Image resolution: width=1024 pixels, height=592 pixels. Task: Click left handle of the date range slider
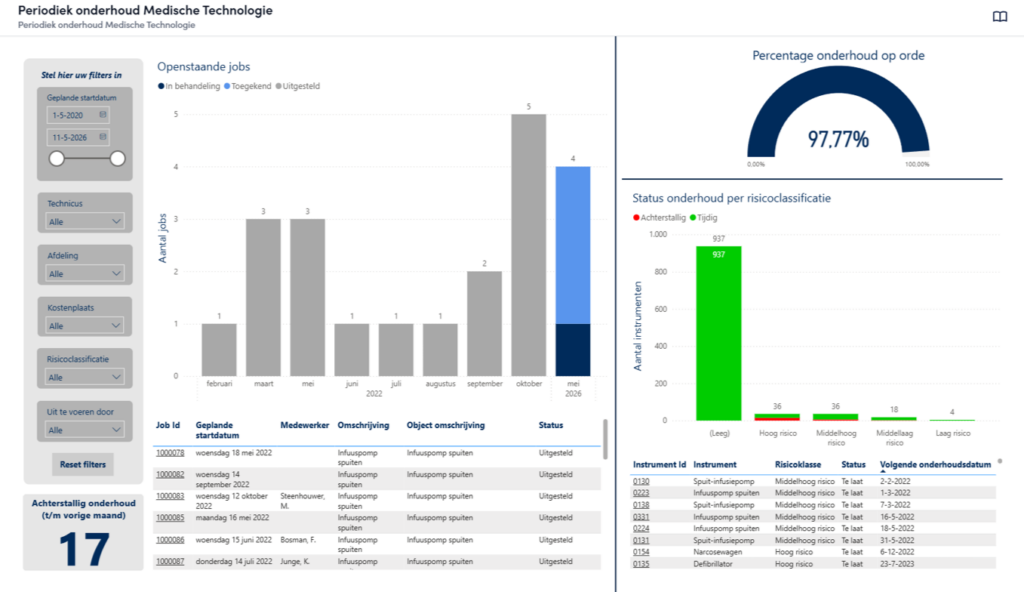pos(57,158)
